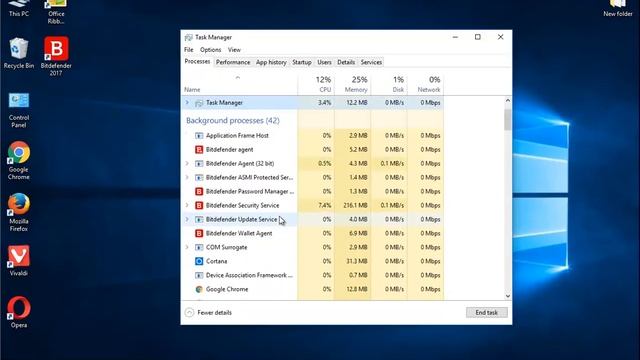Expand the Bitdefender ASMI Protected Service row
The width and height of the screenshot is (640, 360).
coord(187,177)
